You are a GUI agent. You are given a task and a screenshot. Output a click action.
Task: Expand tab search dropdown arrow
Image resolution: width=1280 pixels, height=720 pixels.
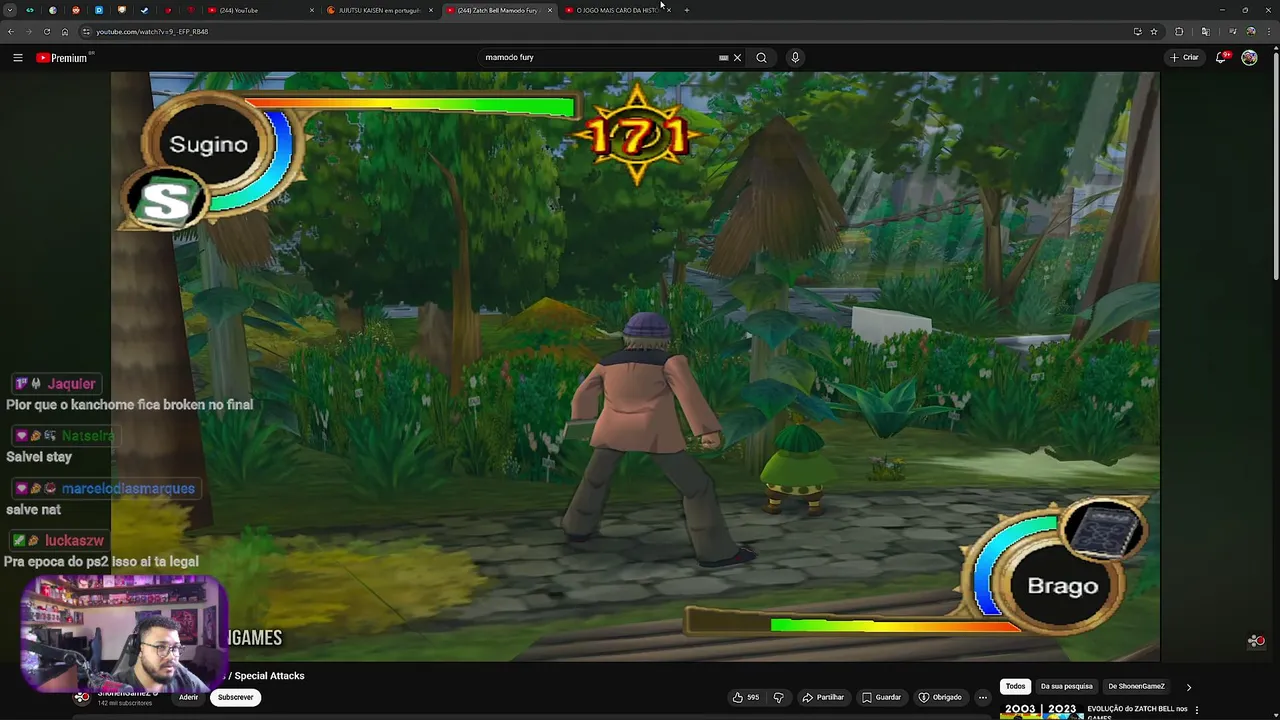(x=10, y=10)
